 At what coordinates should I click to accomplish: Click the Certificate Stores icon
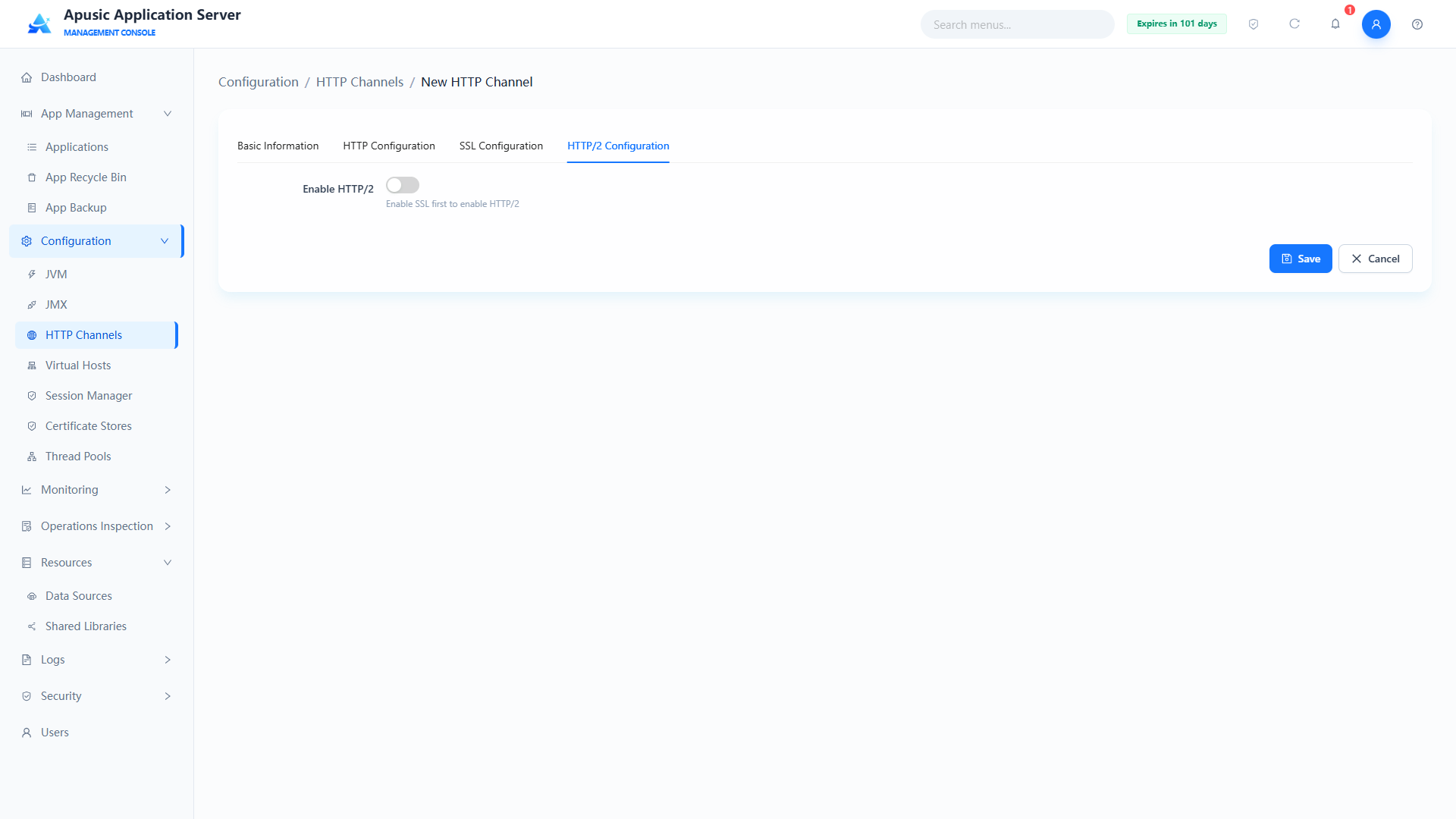[x=32, y=426]
